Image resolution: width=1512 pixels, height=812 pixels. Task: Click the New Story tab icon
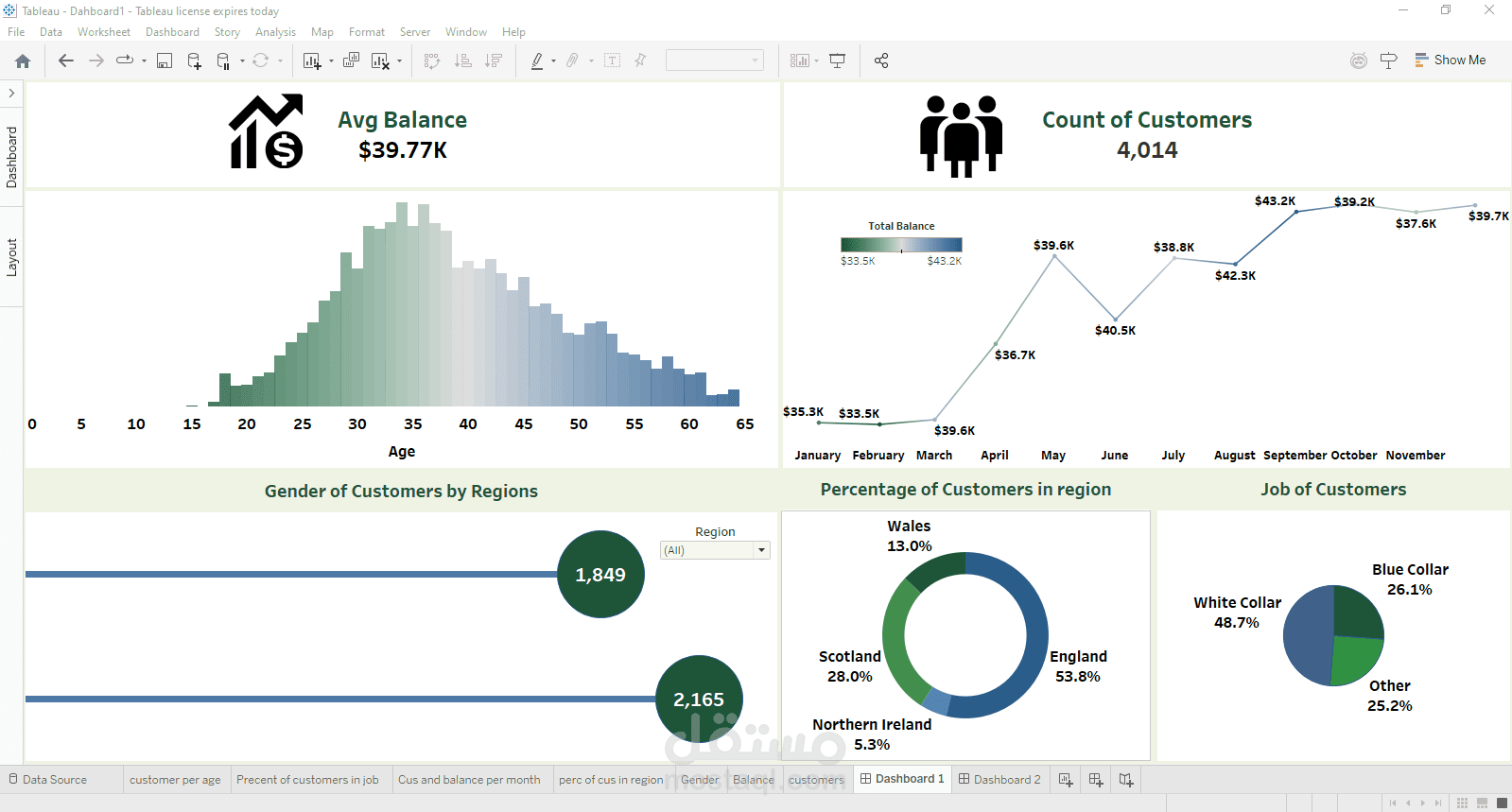click(1126, 780)
